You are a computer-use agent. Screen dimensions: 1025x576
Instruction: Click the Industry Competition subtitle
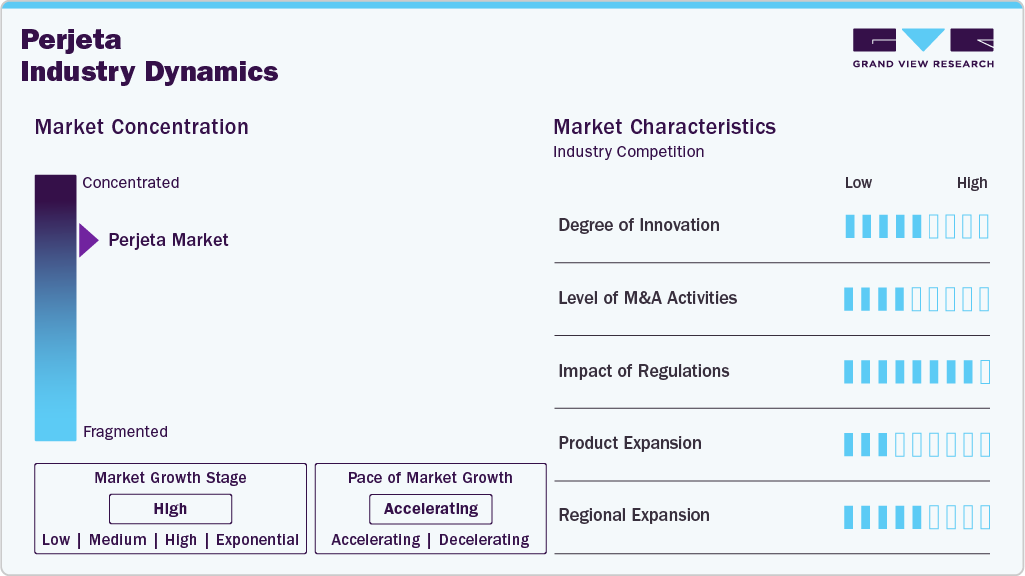click(628, 152)
